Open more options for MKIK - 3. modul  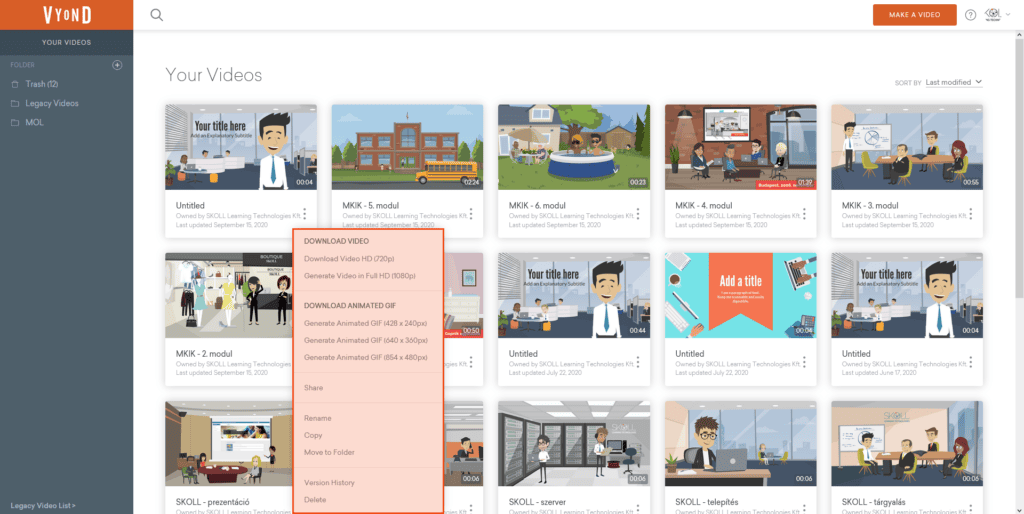click(x=970, y=214)
